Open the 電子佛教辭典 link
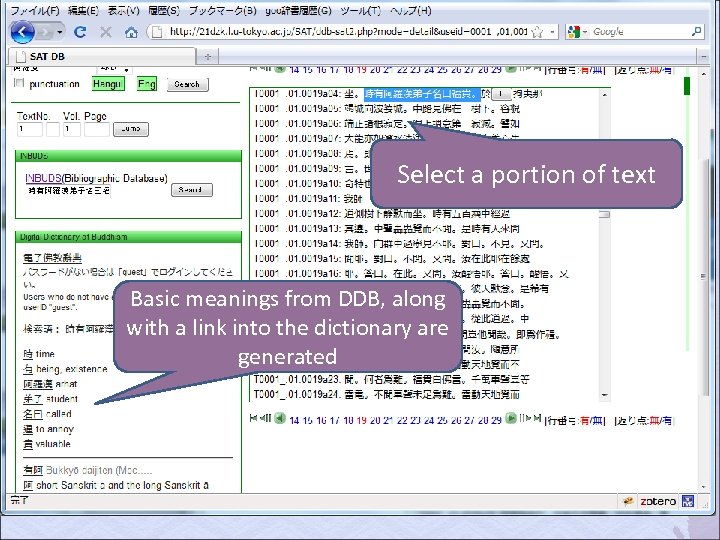 [x=52, y=258]
